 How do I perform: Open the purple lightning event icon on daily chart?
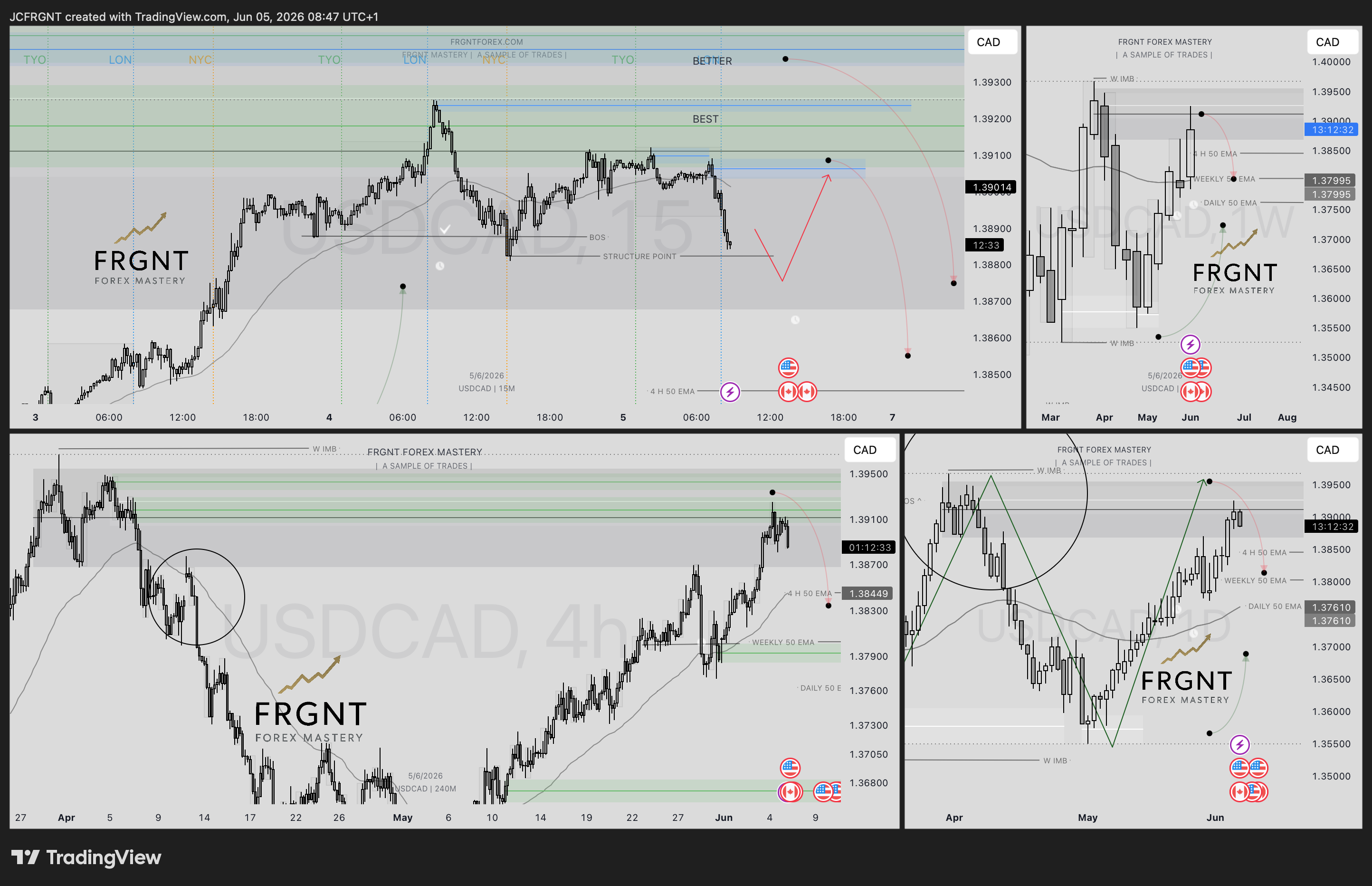coord(1239,744)
